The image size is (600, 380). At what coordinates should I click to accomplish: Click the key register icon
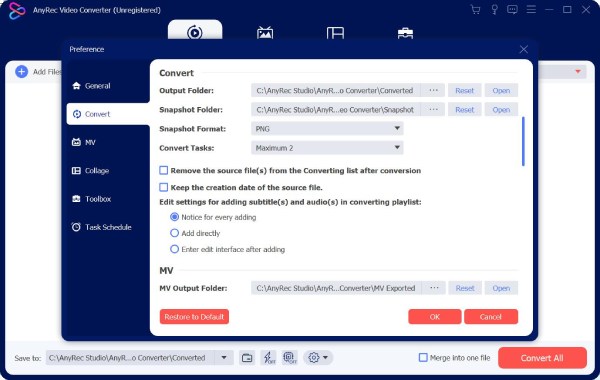(x=494, y=10)
